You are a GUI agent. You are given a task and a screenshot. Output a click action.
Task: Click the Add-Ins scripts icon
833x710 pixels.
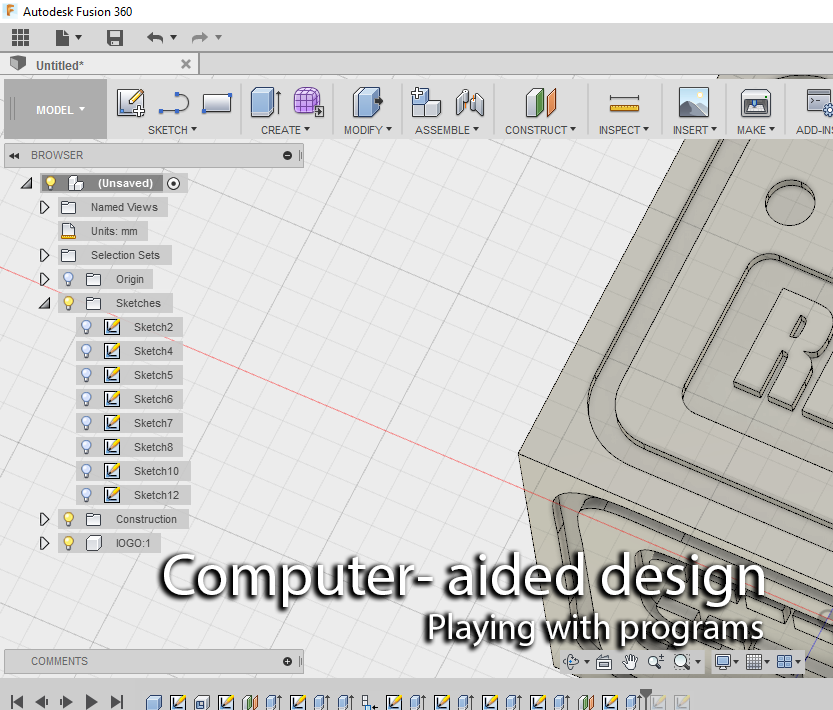pyautogui.click(x=819, y=102)
